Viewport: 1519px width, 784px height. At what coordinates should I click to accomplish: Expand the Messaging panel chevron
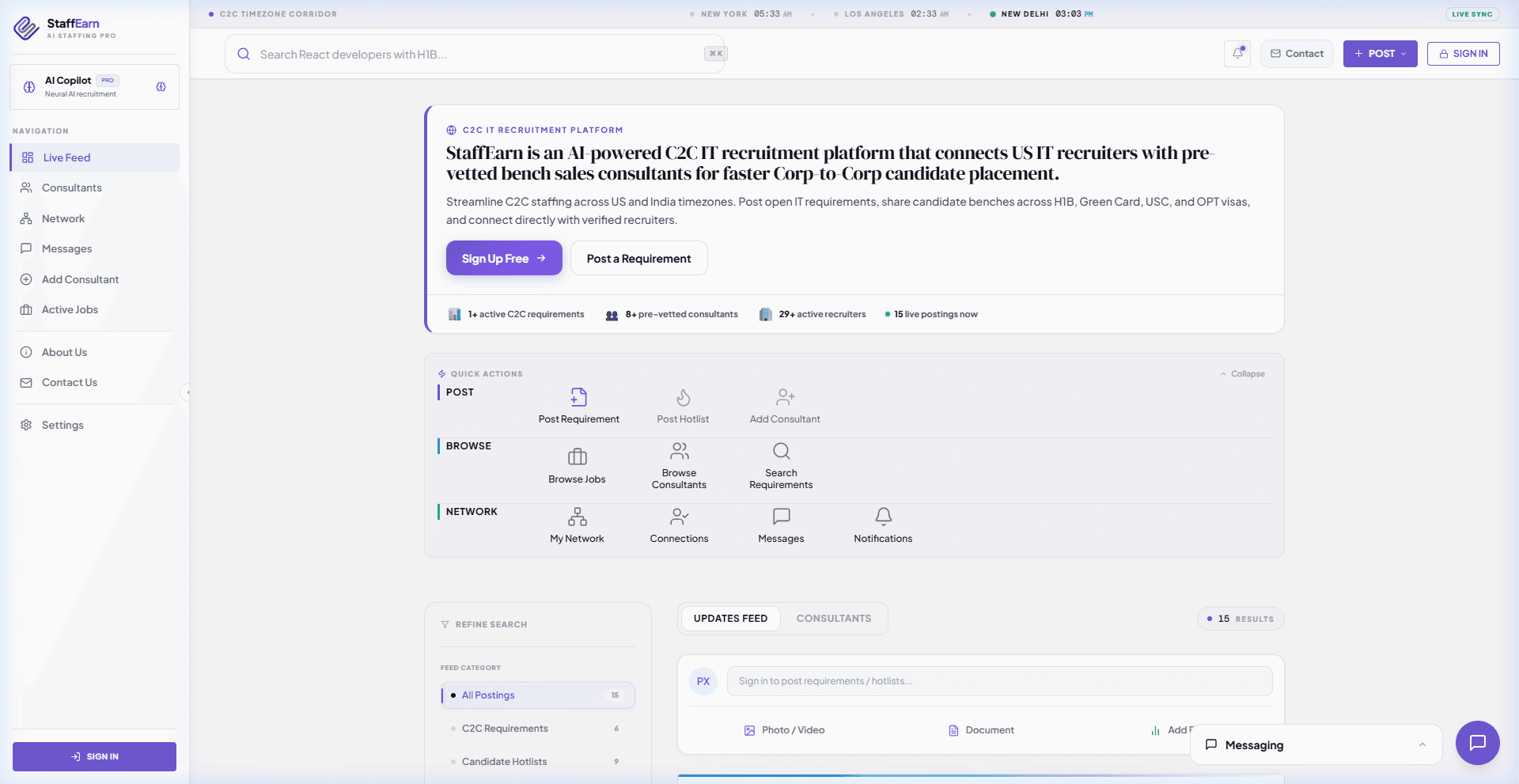[1422, 744]
